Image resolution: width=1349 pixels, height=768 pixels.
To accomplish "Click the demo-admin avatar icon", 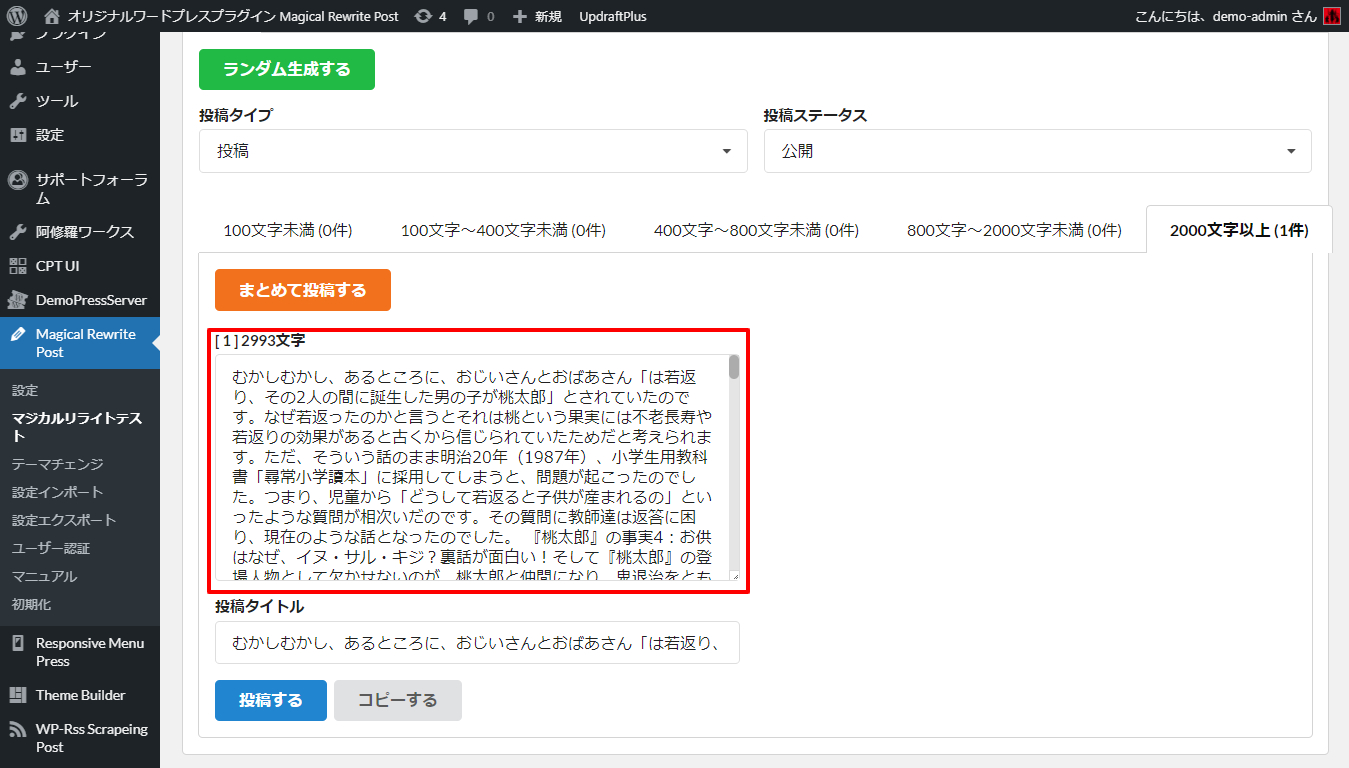I will tap(1331, 16).
